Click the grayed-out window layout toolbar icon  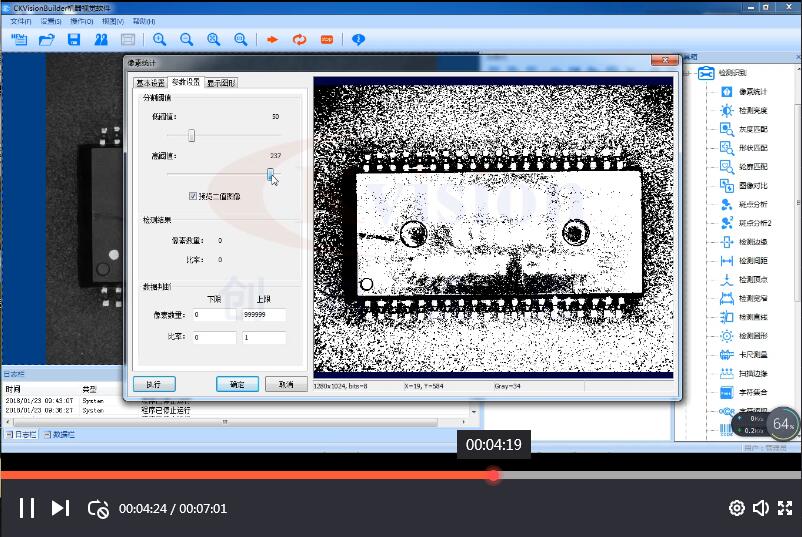coord(128,39)
